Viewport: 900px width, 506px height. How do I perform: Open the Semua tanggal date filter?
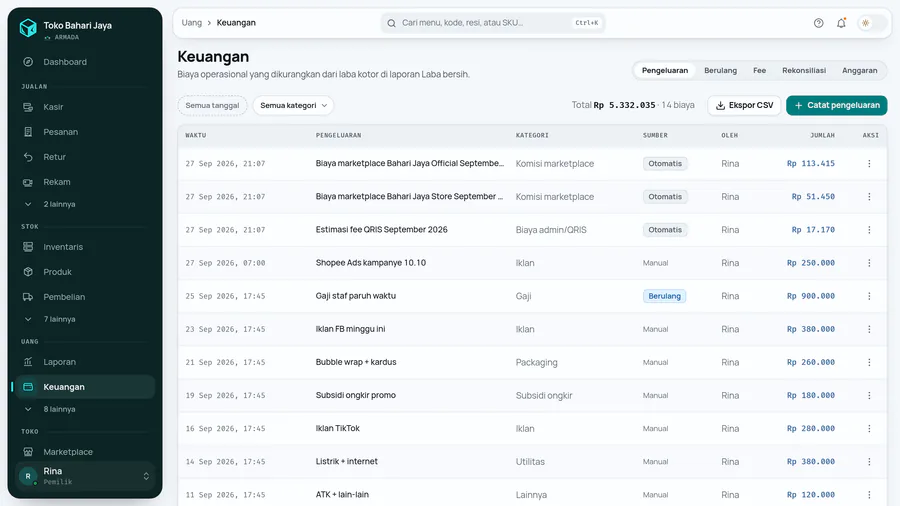coord(212,106)
